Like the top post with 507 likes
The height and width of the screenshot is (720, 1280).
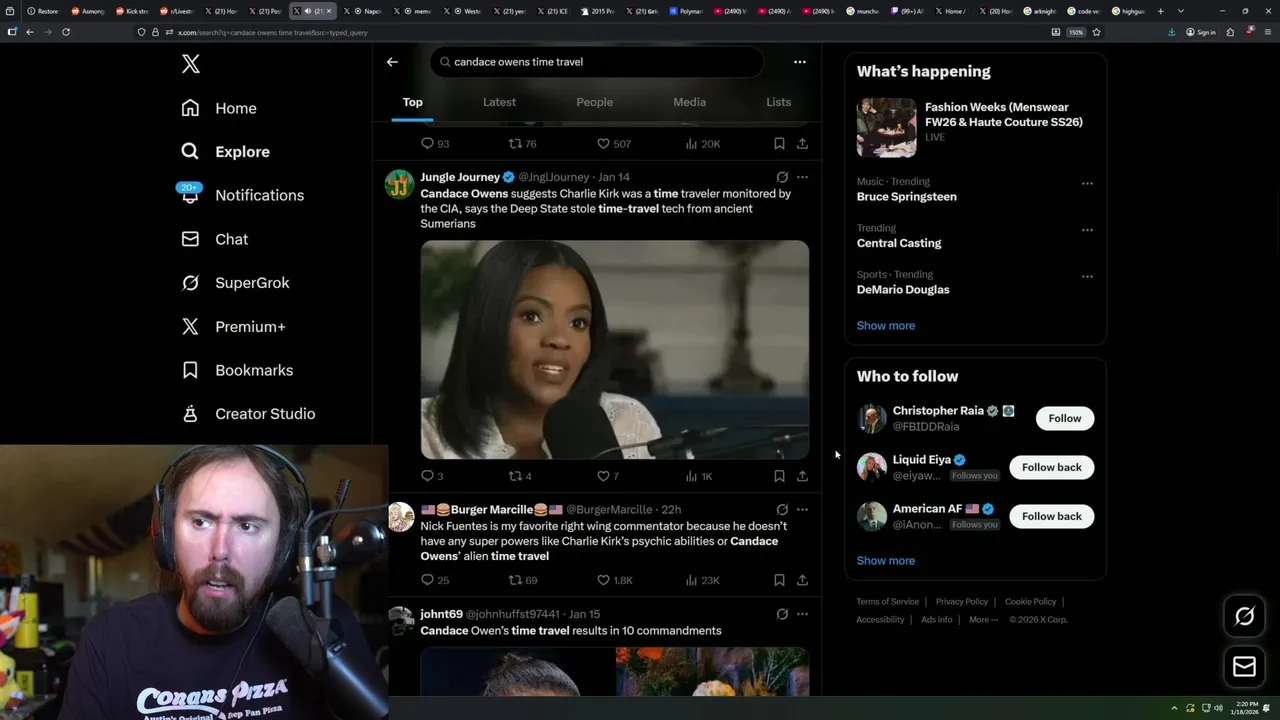tap(614, 144)
